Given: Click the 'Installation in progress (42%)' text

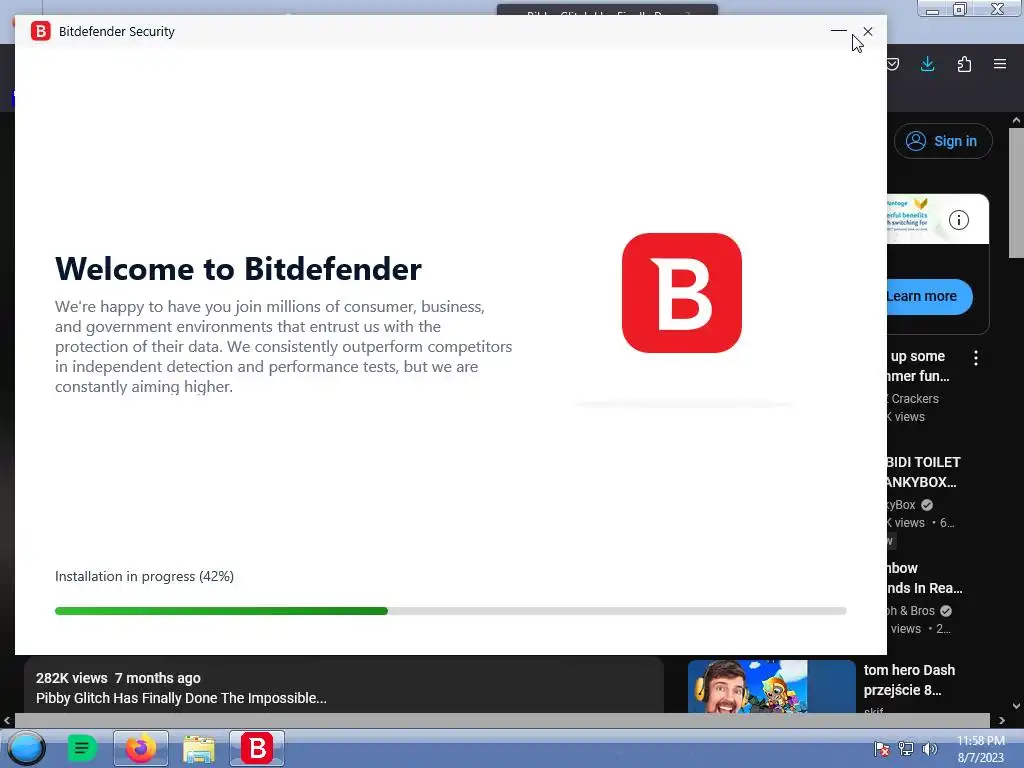Looking at the screenshot, I should coord(144,576).
